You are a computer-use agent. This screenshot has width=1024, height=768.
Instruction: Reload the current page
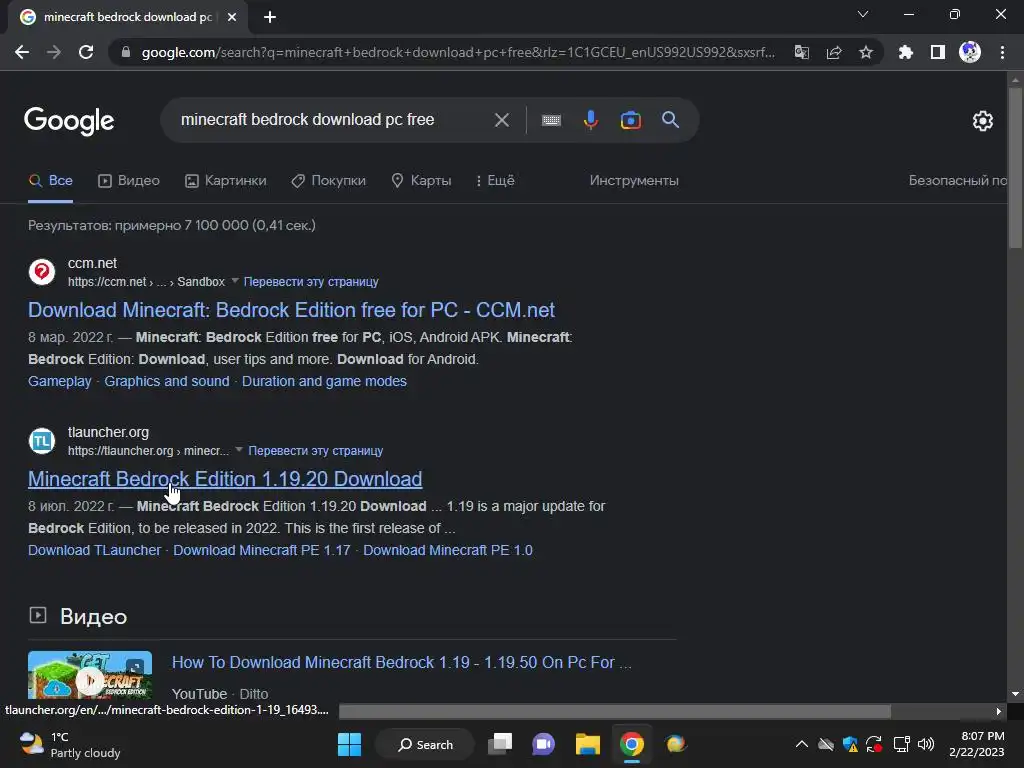[x=86, y=52]
